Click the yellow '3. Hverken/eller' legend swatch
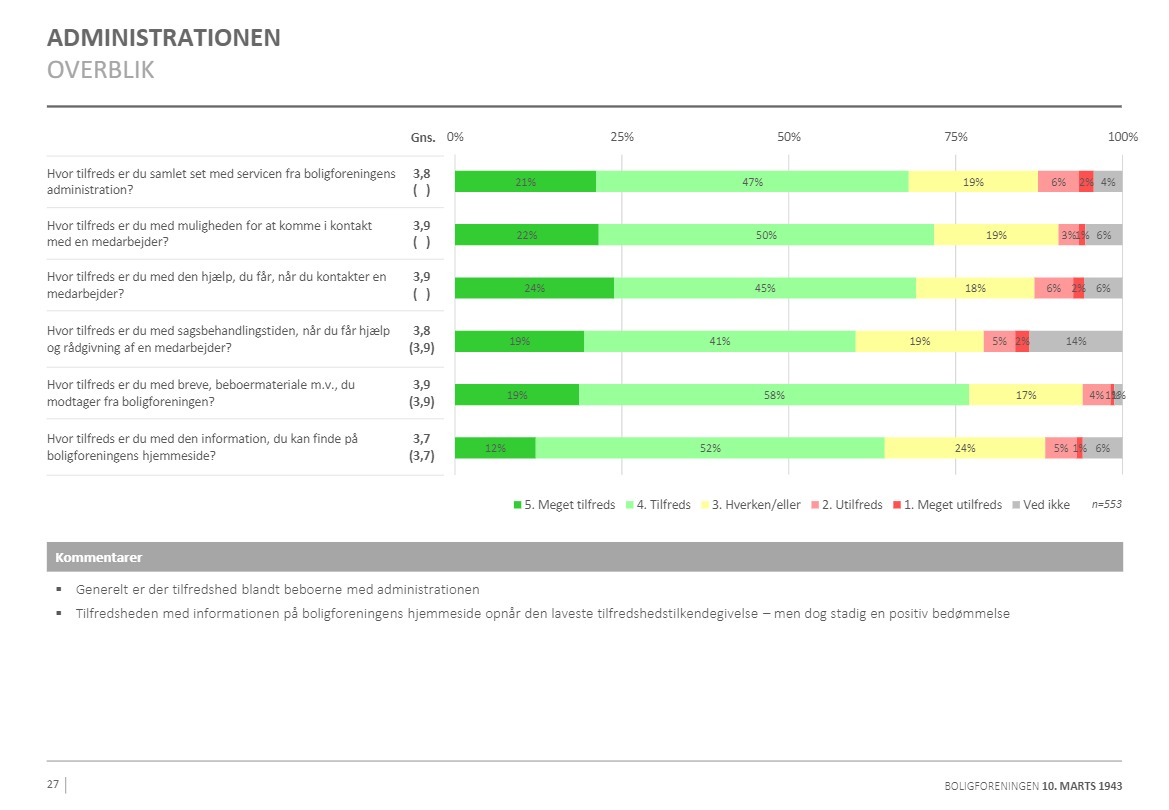Image resolution: width=1169 pixels, height=810 pixels. (x=704, y=505)
